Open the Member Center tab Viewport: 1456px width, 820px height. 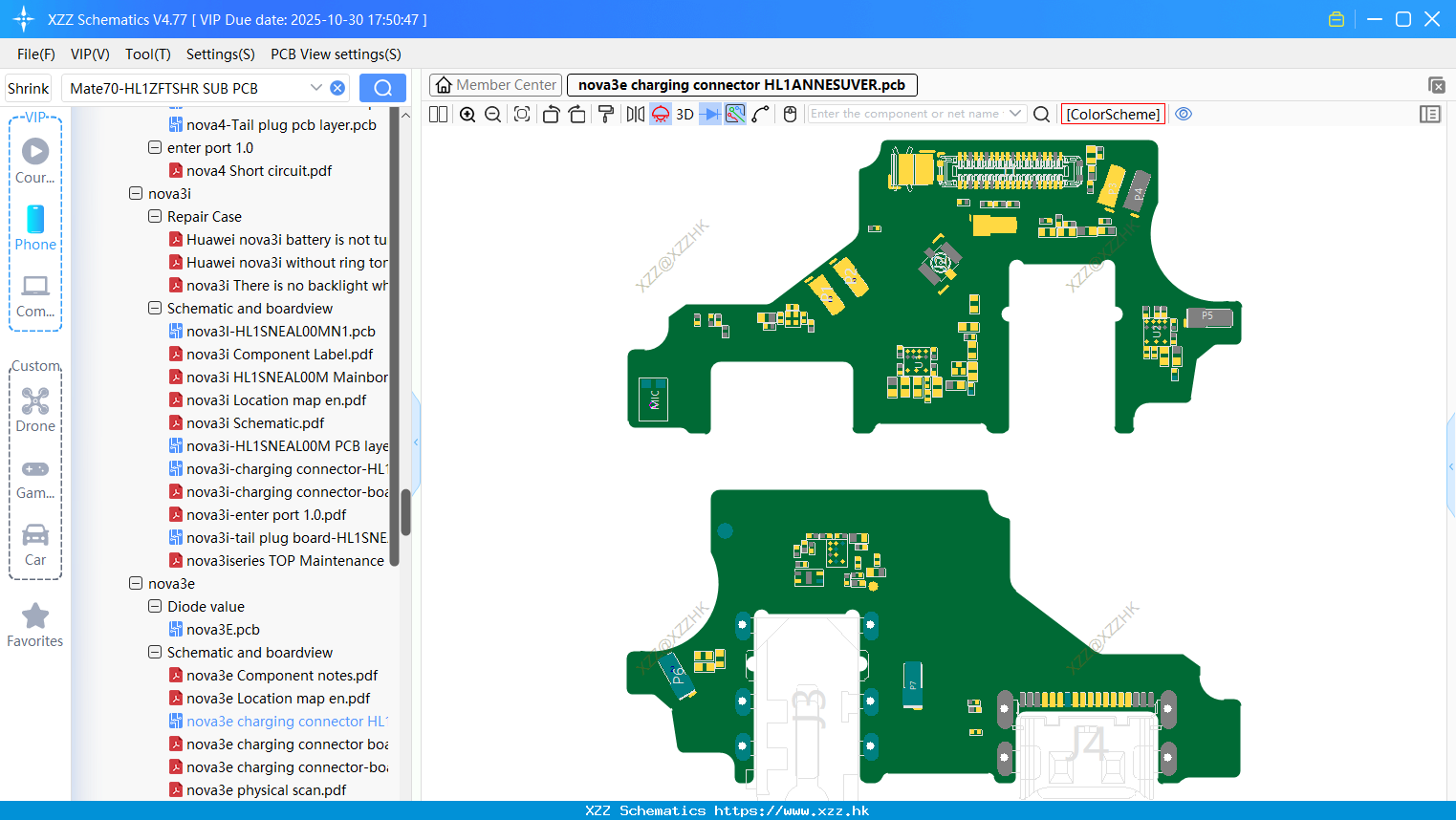pyautogui.click(x=496, y=85)
